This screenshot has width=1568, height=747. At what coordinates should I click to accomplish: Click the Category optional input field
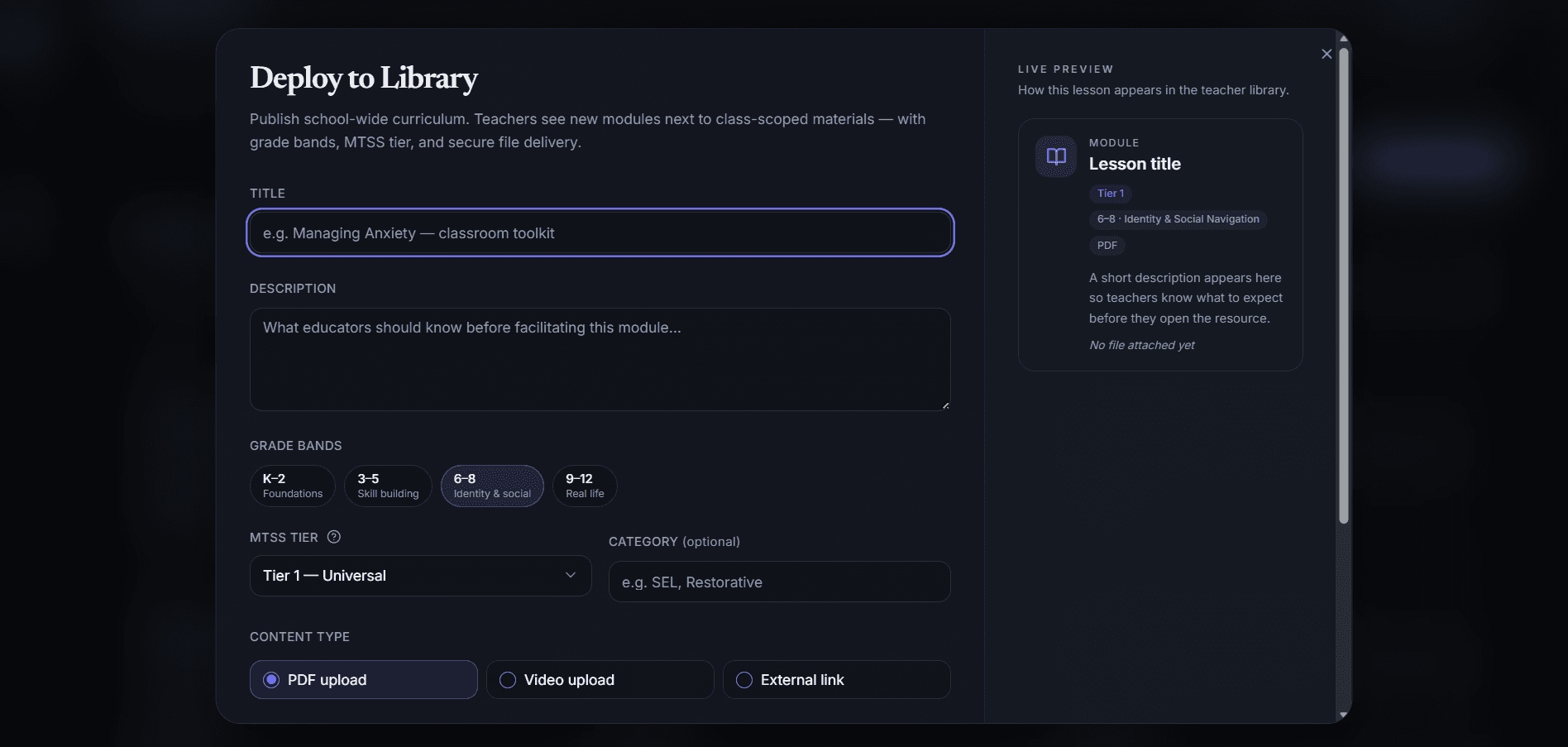click(780, 582)
